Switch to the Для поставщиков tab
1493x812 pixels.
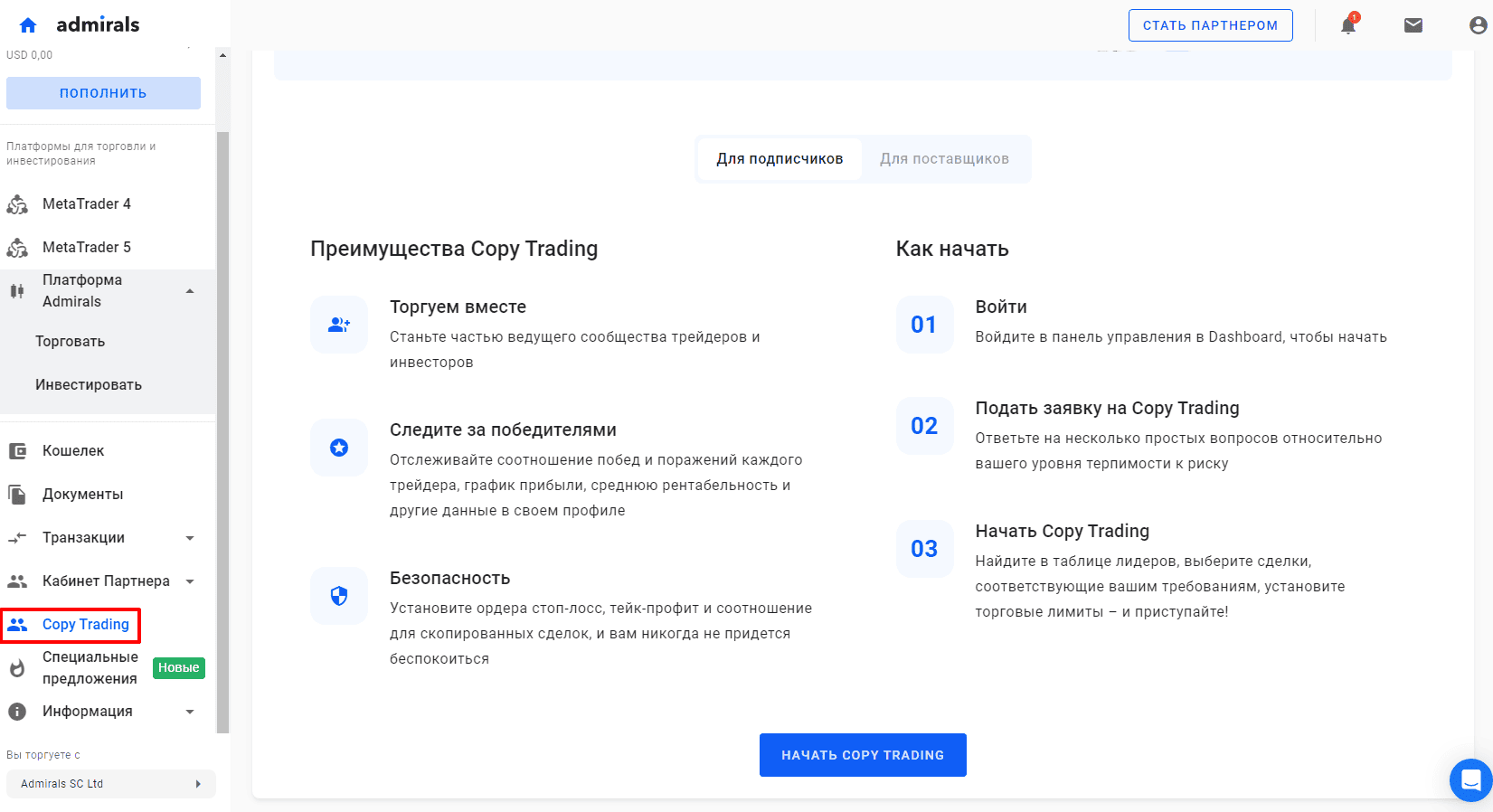[944, 159]
